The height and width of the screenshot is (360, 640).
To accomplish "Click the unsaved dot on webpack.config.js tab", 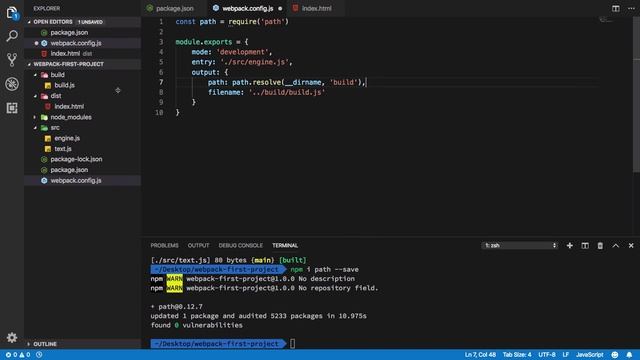I will point(280,8).
